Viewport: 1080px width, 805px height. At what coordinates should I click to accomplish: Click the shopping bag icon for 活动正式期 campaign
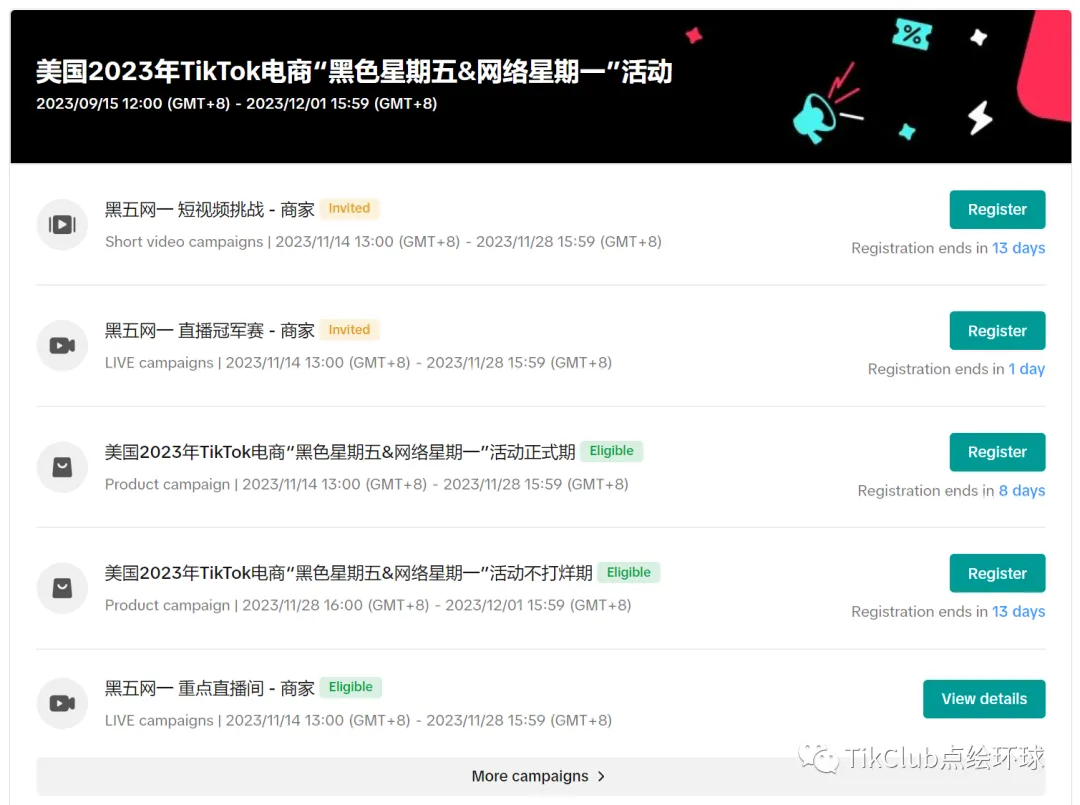[x=62, y=467]
